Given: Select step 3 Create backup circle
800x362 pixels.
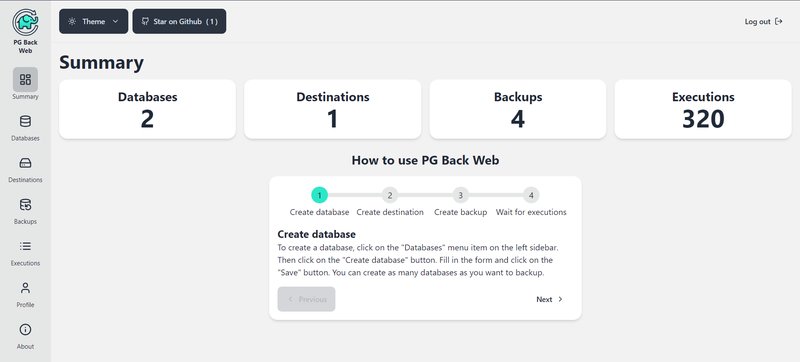Looking at the screenshot, I should (x=460, y=195).
